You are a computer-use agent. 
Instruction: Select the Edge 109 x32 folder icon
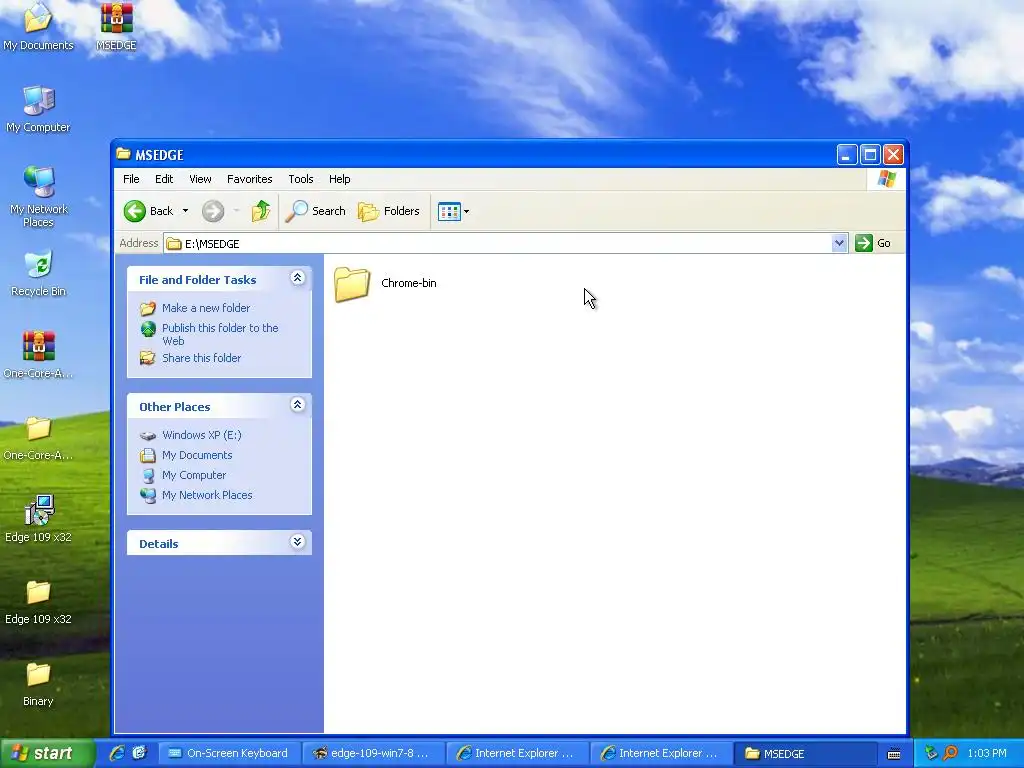click(x=38, y=601)
